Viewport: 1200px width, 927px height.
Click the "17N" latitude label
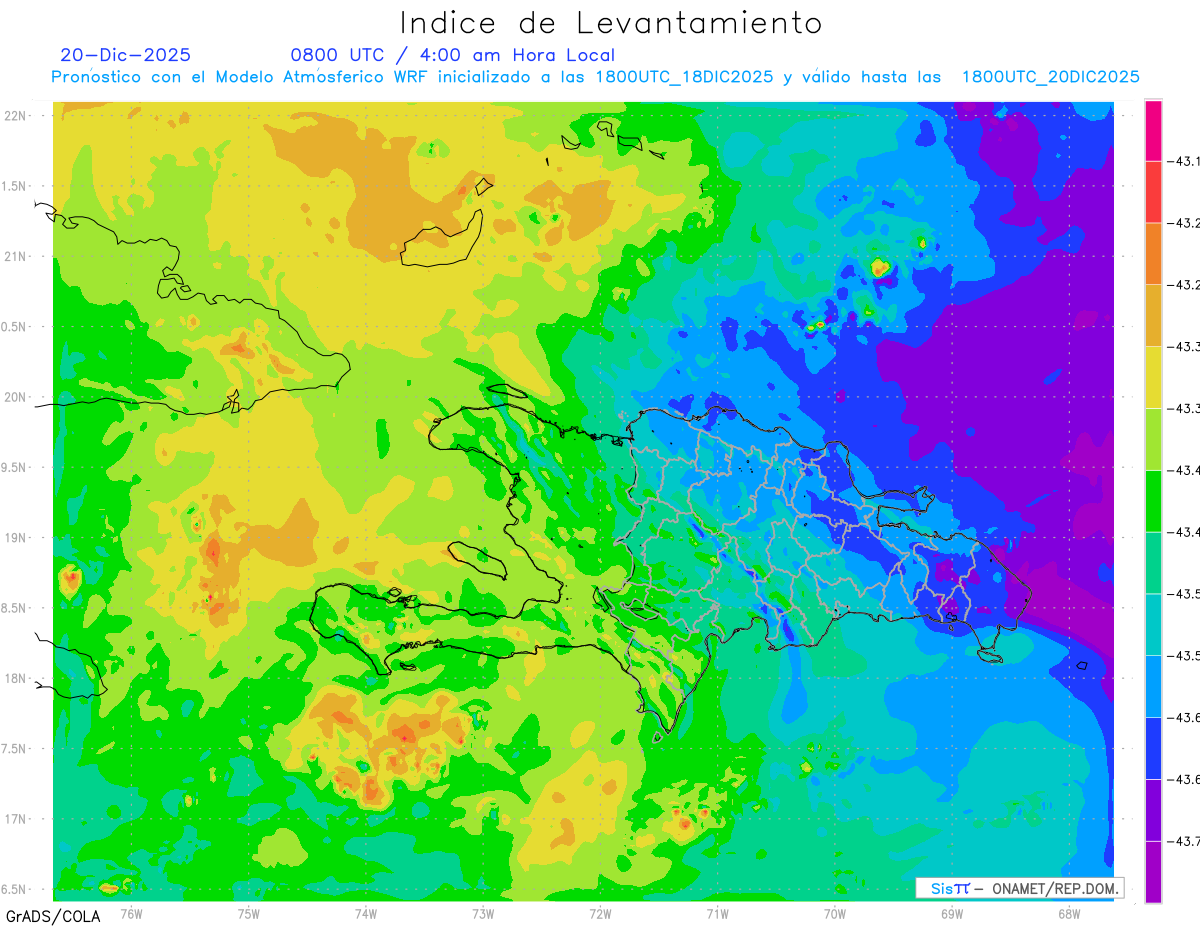point(16,819)
